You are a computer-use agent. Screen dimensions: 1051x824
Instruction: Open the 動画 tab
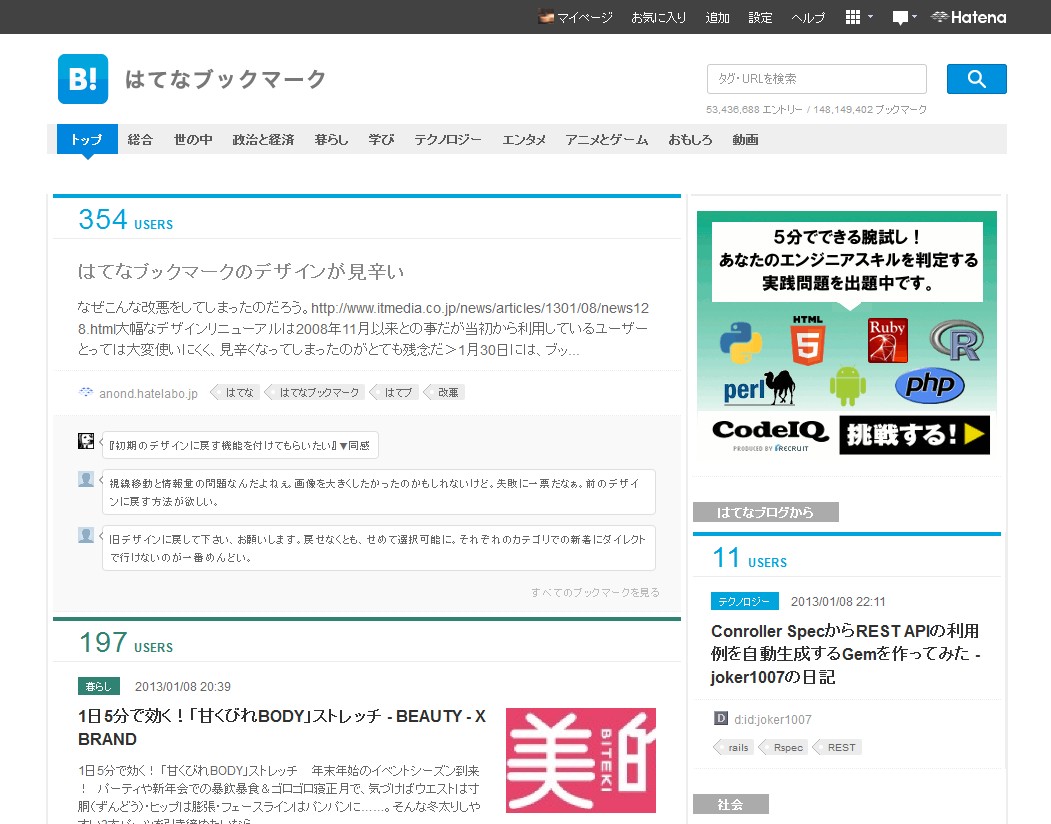tap(745, 139)
